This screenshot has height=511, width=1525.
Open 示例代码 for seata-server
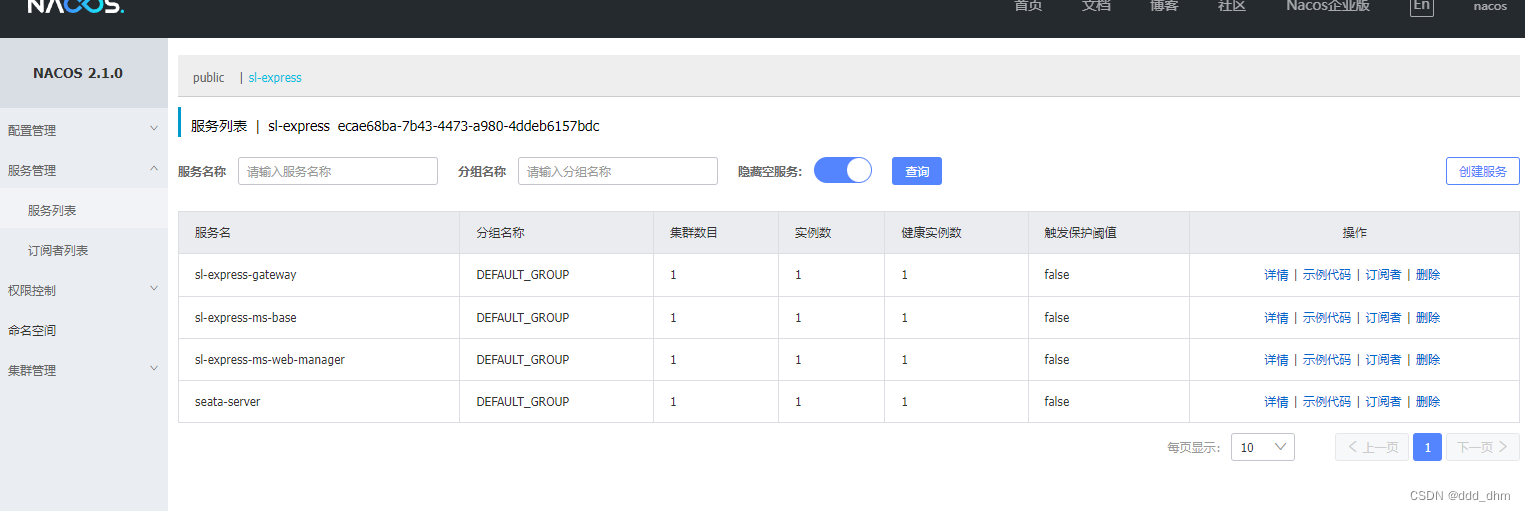pos(1326,402)
